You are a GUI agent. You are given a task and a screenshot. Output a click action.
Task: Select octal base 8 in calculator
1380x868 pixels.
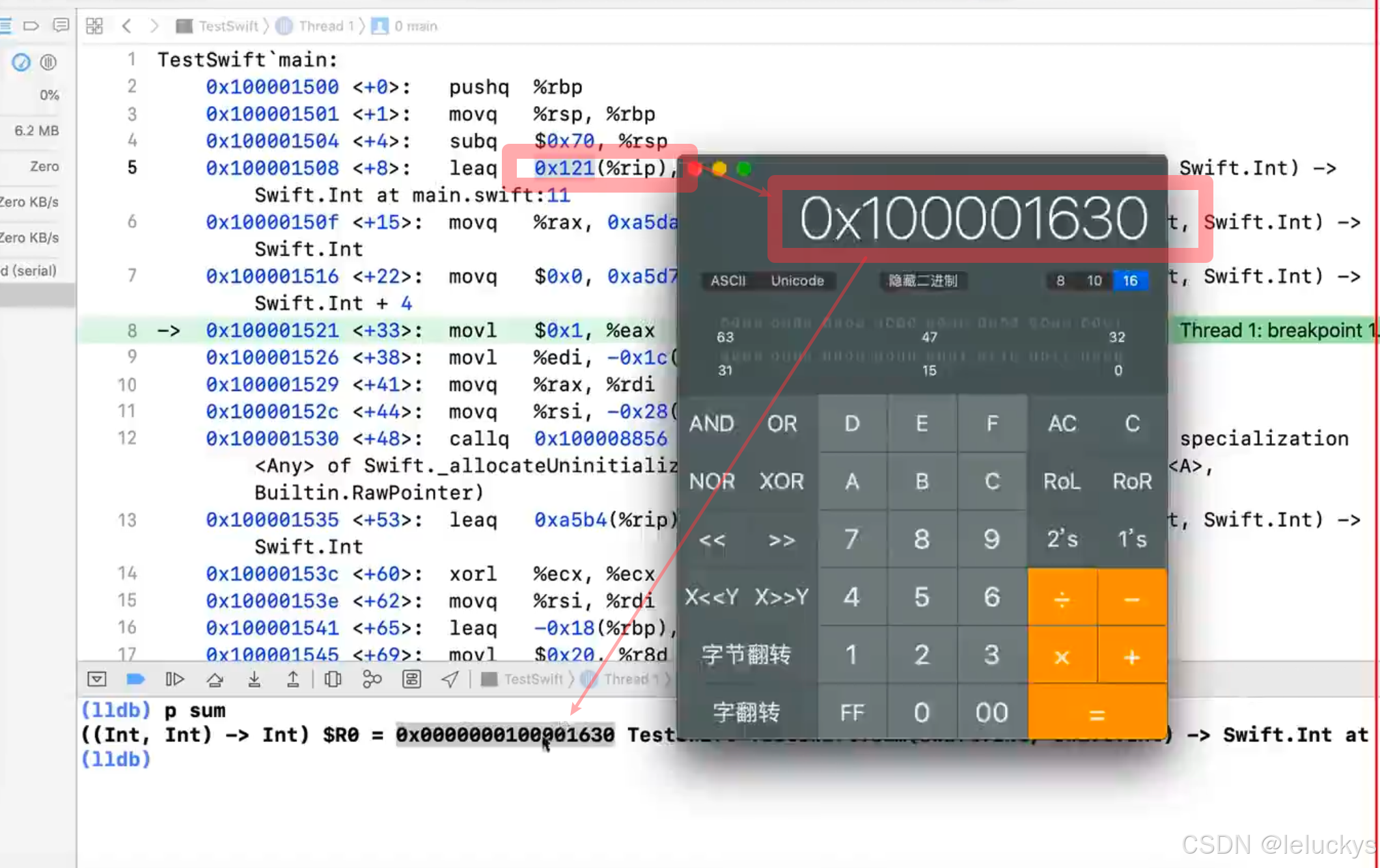1060,280
